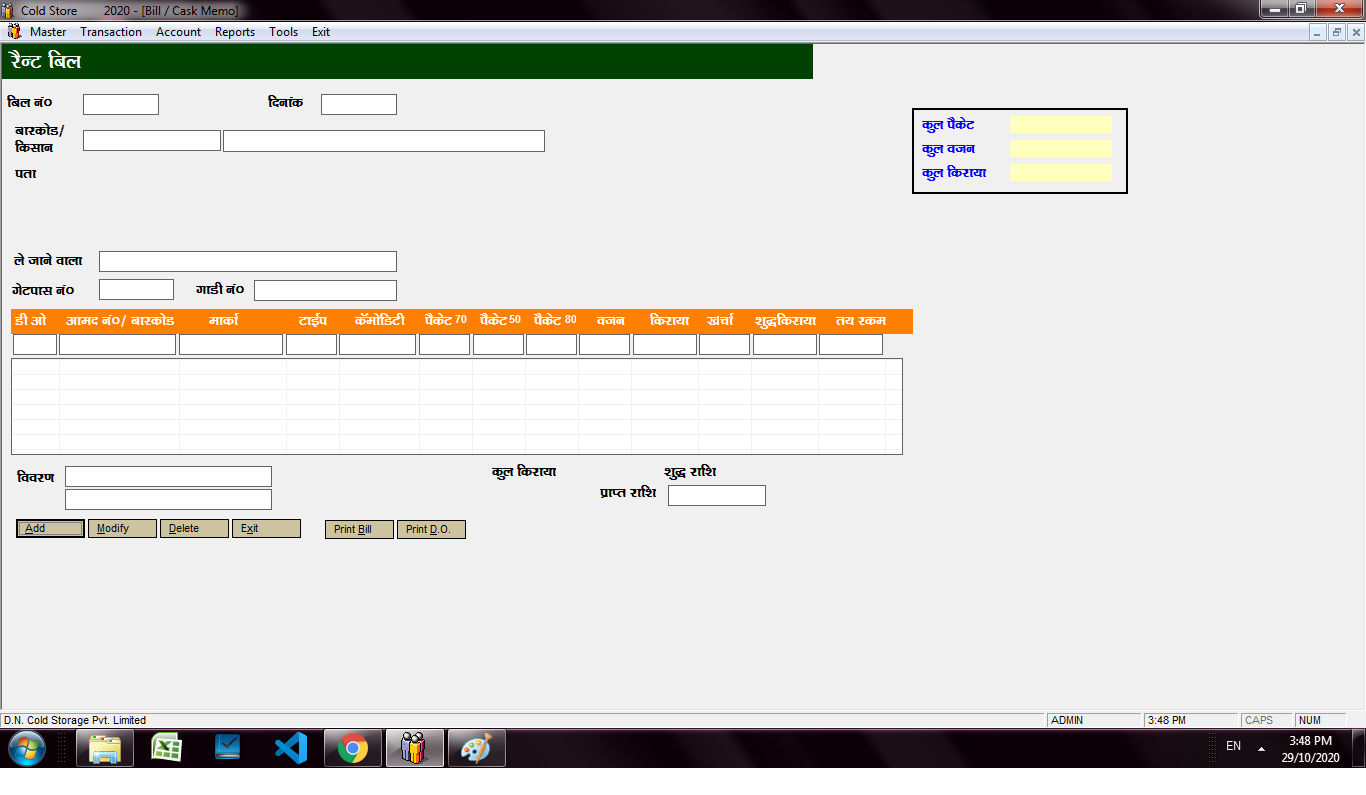
Task: Open the Transaction menu
Action: [111, 32]
